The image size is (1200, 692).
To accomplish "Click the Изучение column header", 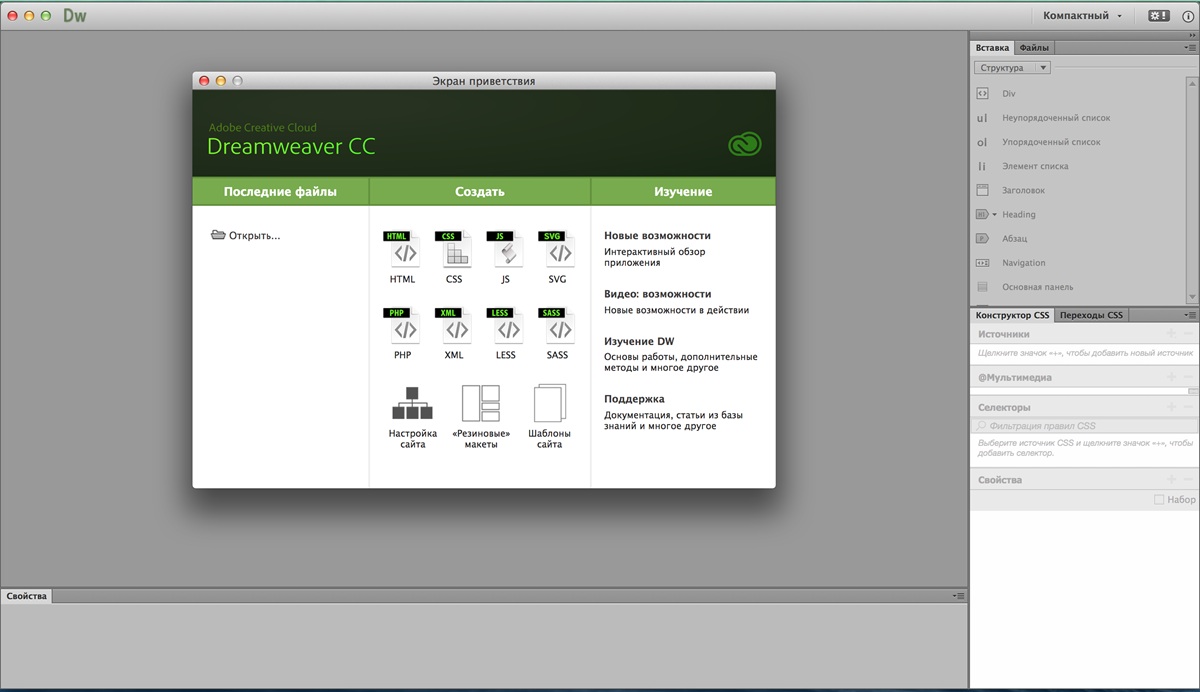I will pyautogui.click(x=683, y=192).
